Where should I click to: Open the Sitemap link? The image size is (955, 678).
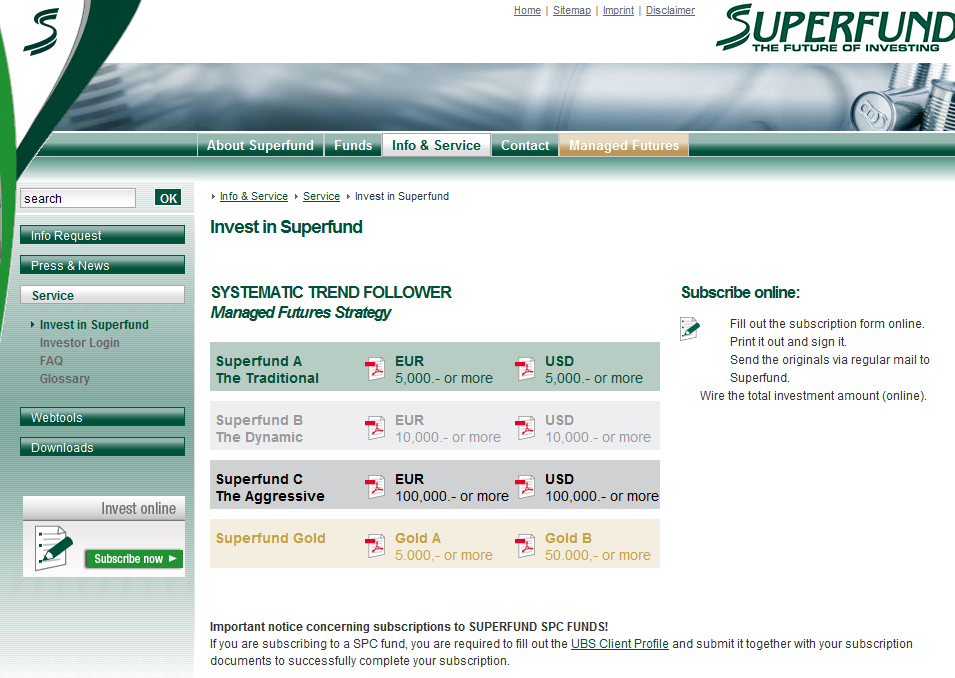pos(572,10)
